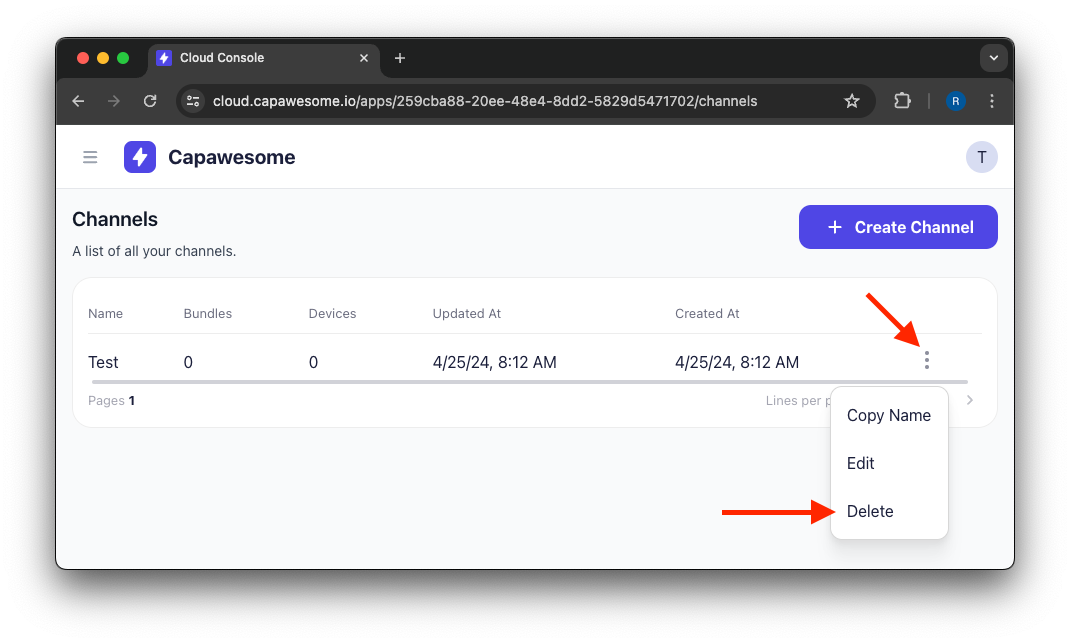1070x643 pixels.
Task: Open the browser extensions puzzle icon
Action: point(902,101)
